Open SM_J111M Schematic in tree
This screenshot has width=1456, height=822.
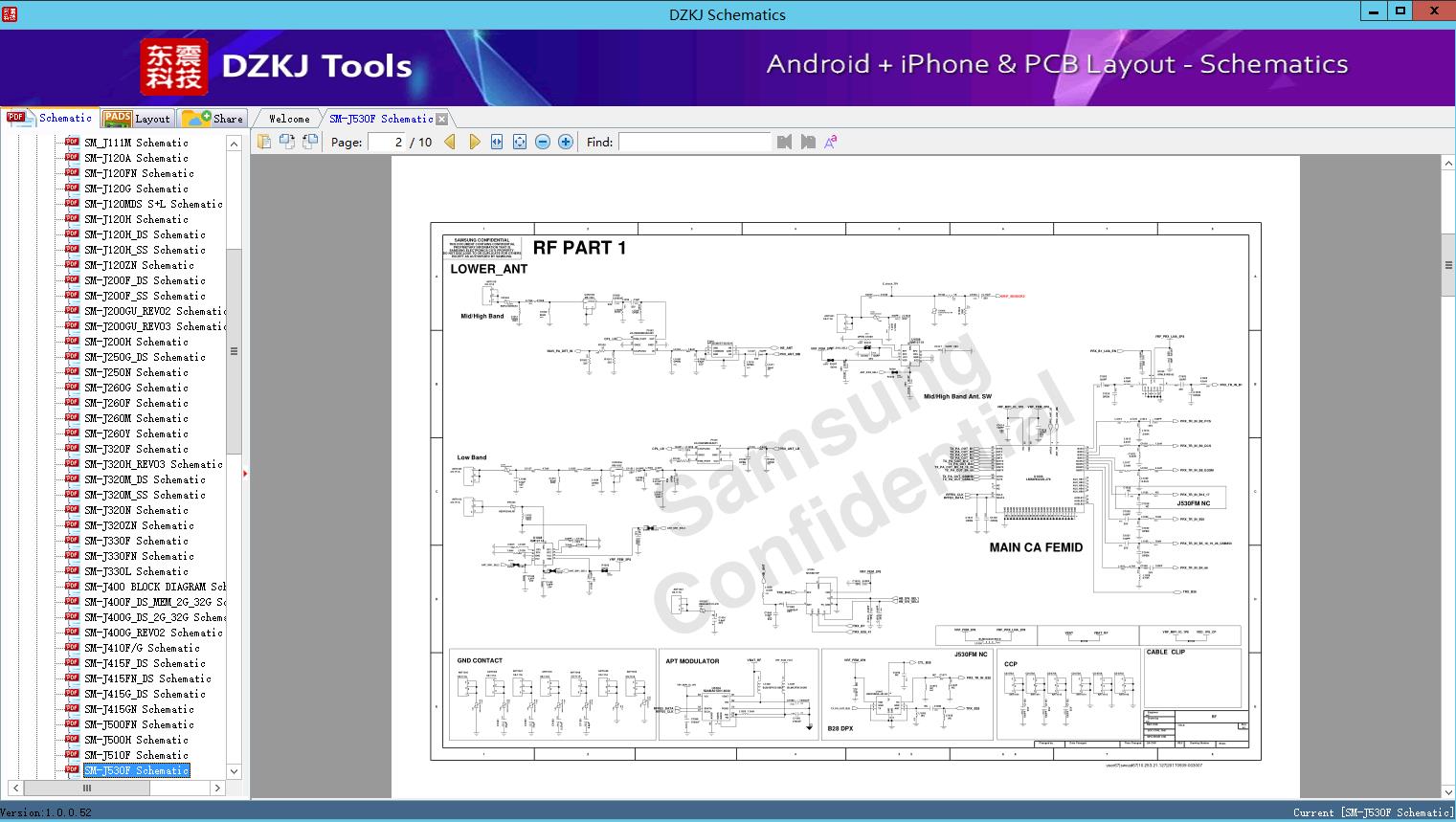(x=136, y=143)
